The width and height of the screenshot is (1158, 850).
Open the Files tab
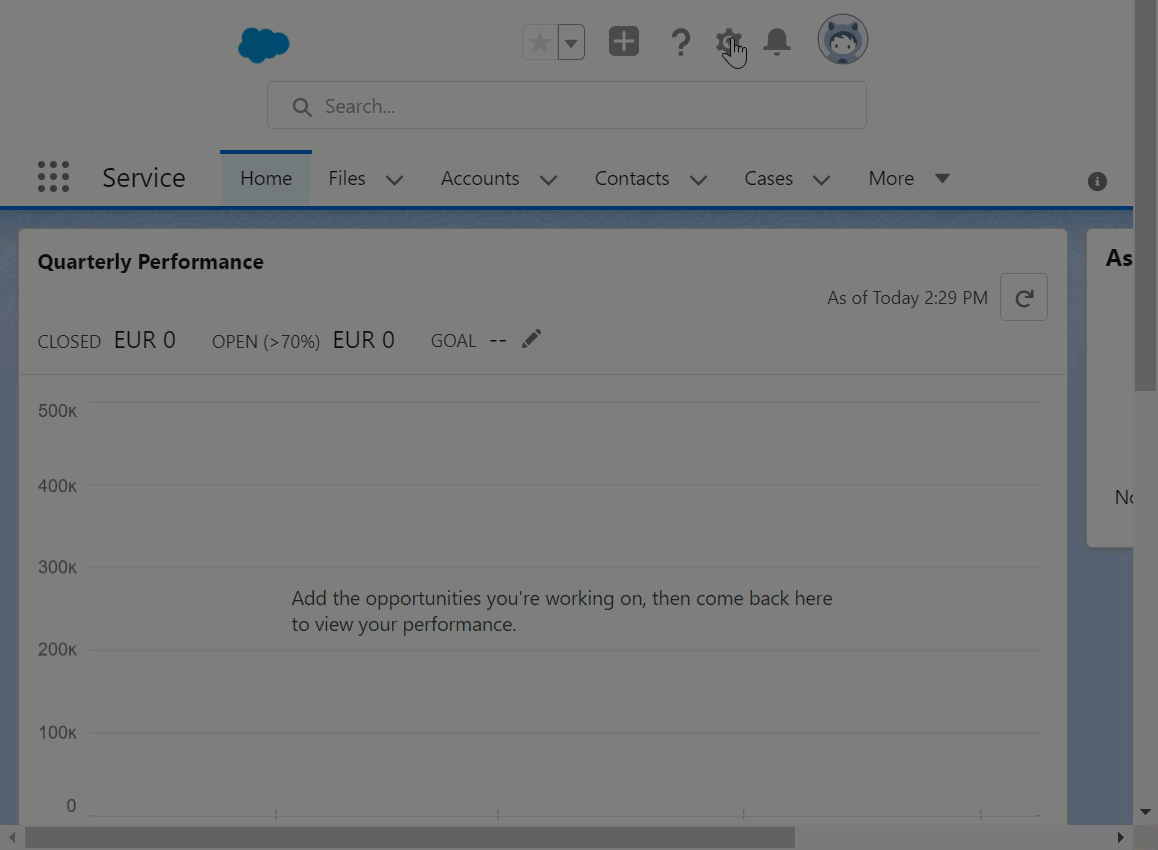coord(347,178)
